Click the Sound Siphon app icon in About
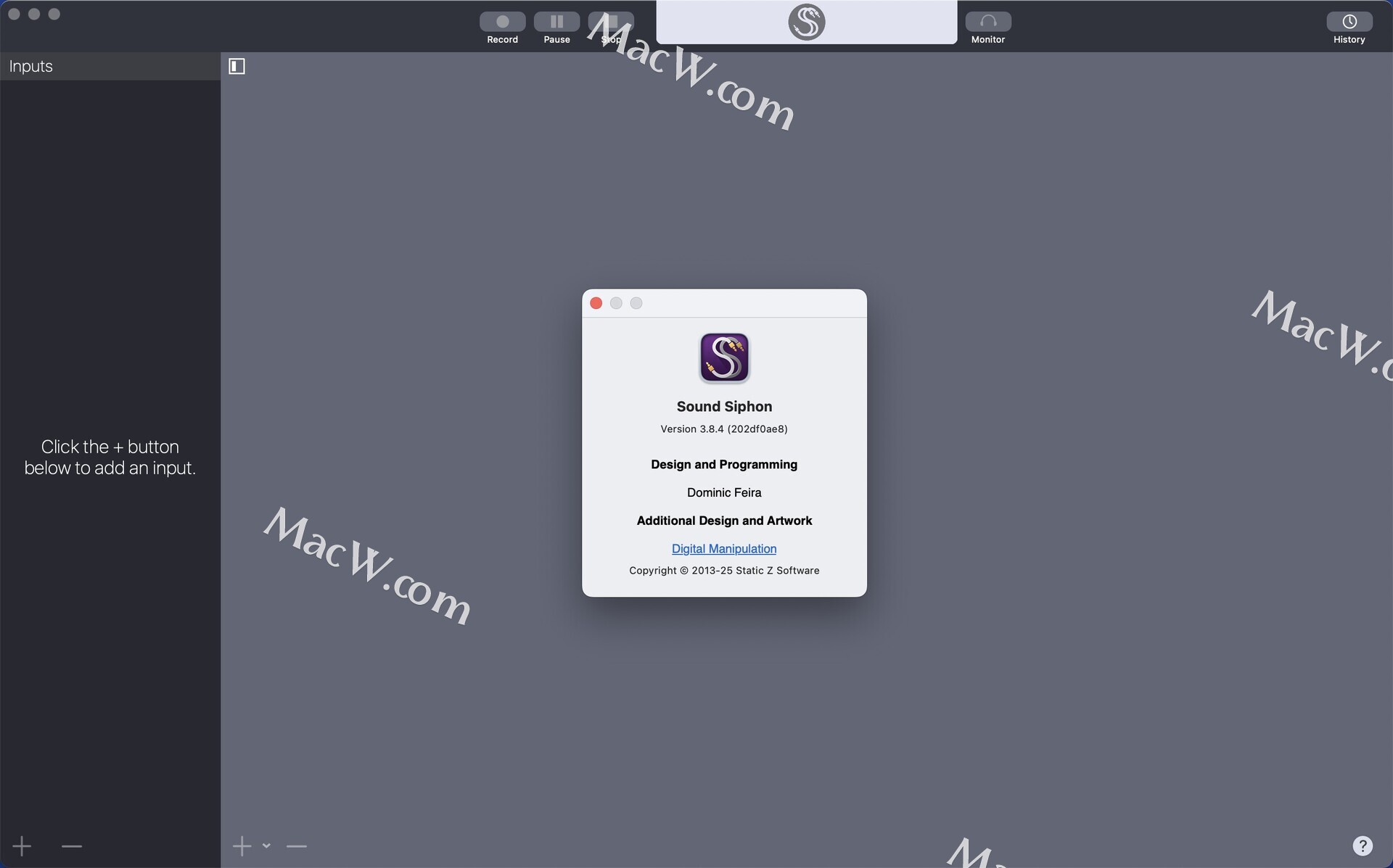The image size is (1393, 868). click(x=724, y=357)
